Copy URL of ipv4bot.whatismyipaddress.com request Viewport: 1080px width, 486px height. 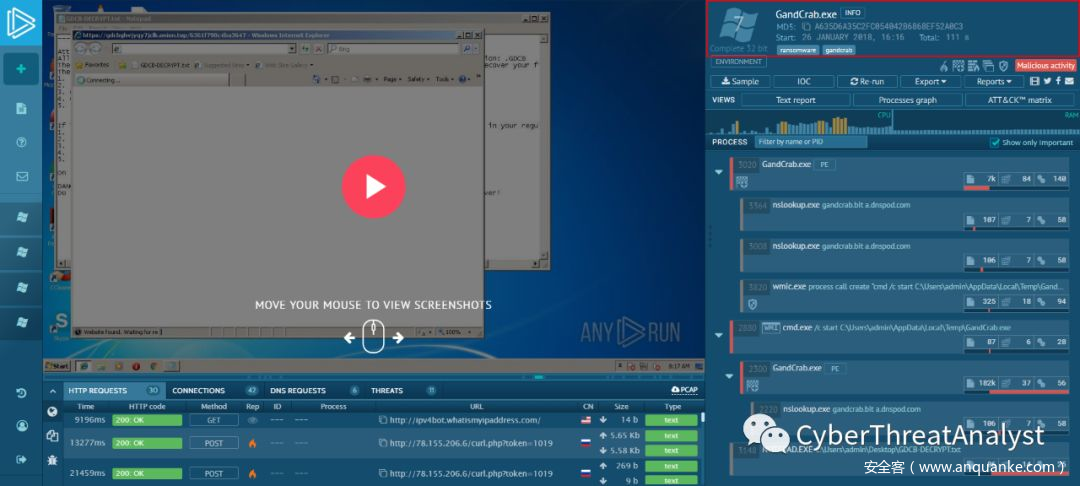pos(383,420)
